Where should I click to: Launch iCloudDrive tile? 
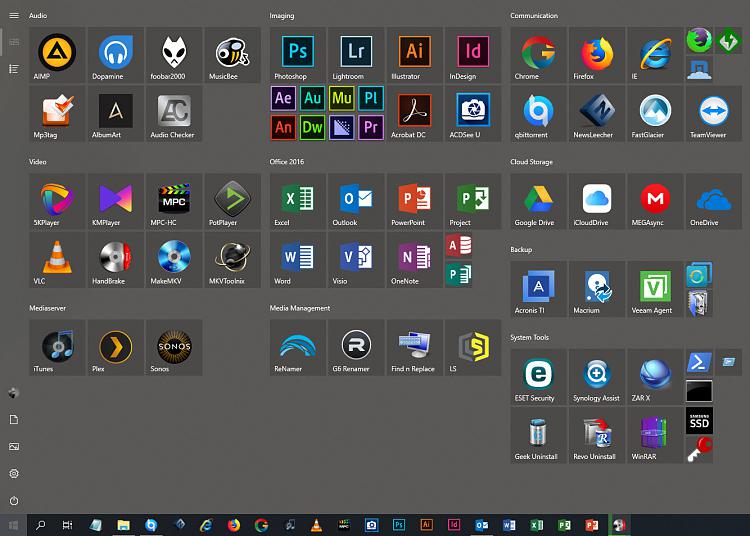[x=597, y=201]
